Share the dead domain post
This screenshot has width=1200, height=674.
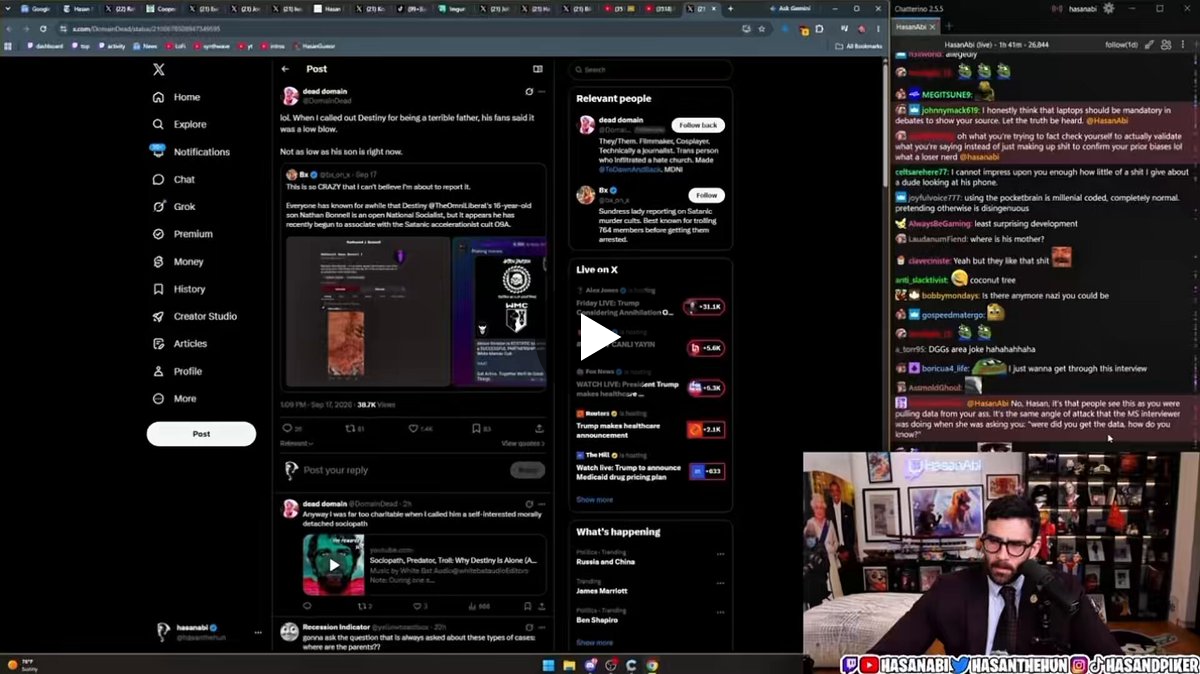point(539,428)
